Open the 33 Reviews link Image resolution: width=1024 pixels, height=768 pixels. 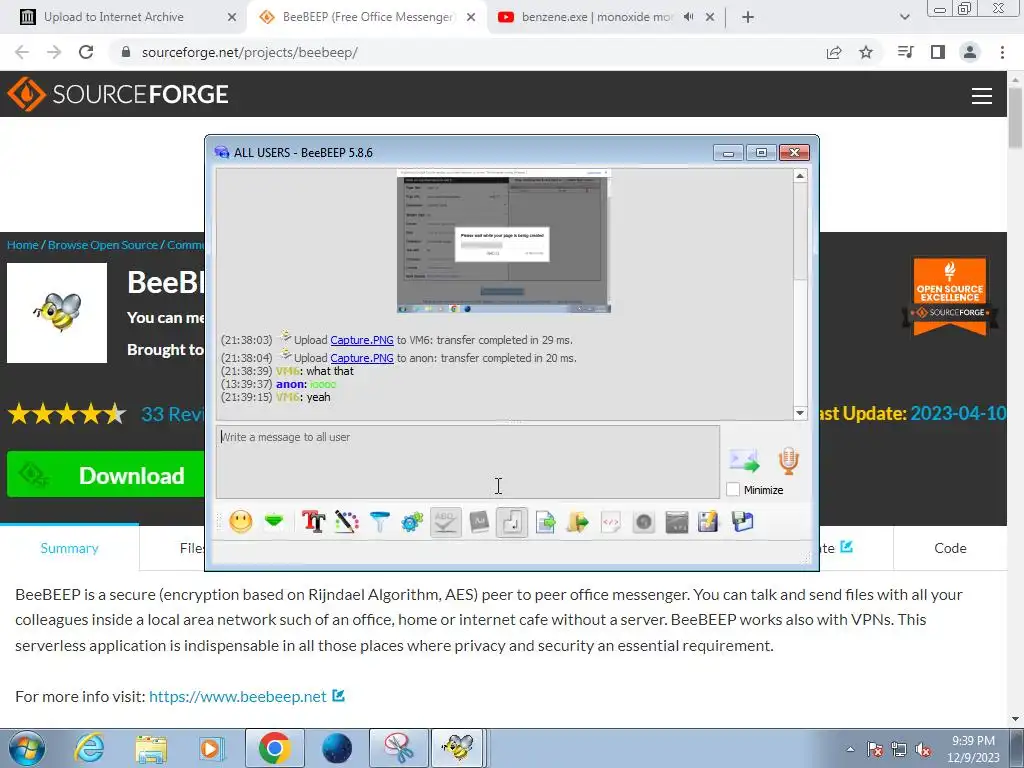(x=172, y=414)
